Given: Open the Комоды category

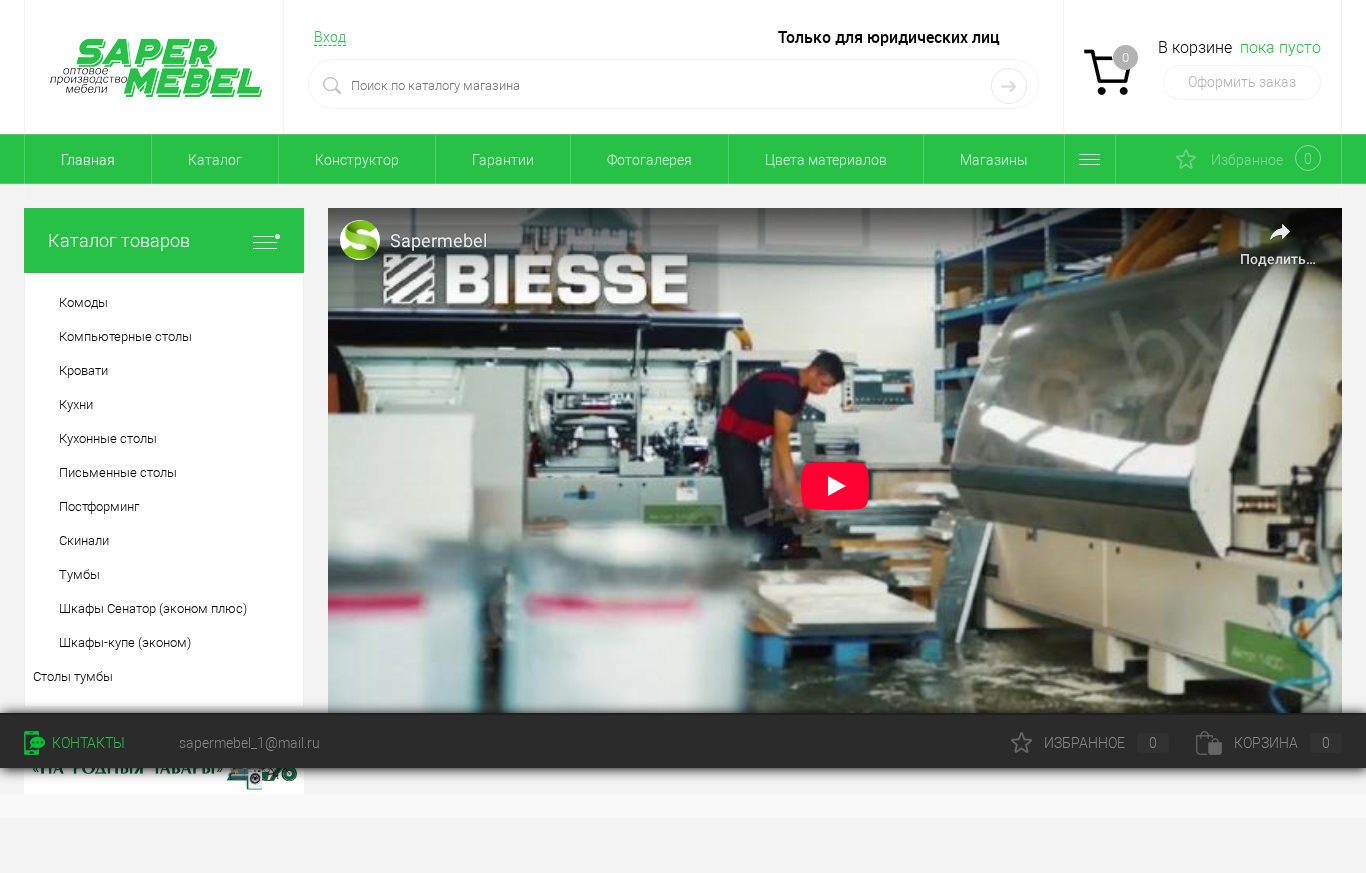Looking at the screenshot, I should pos(83,303).
